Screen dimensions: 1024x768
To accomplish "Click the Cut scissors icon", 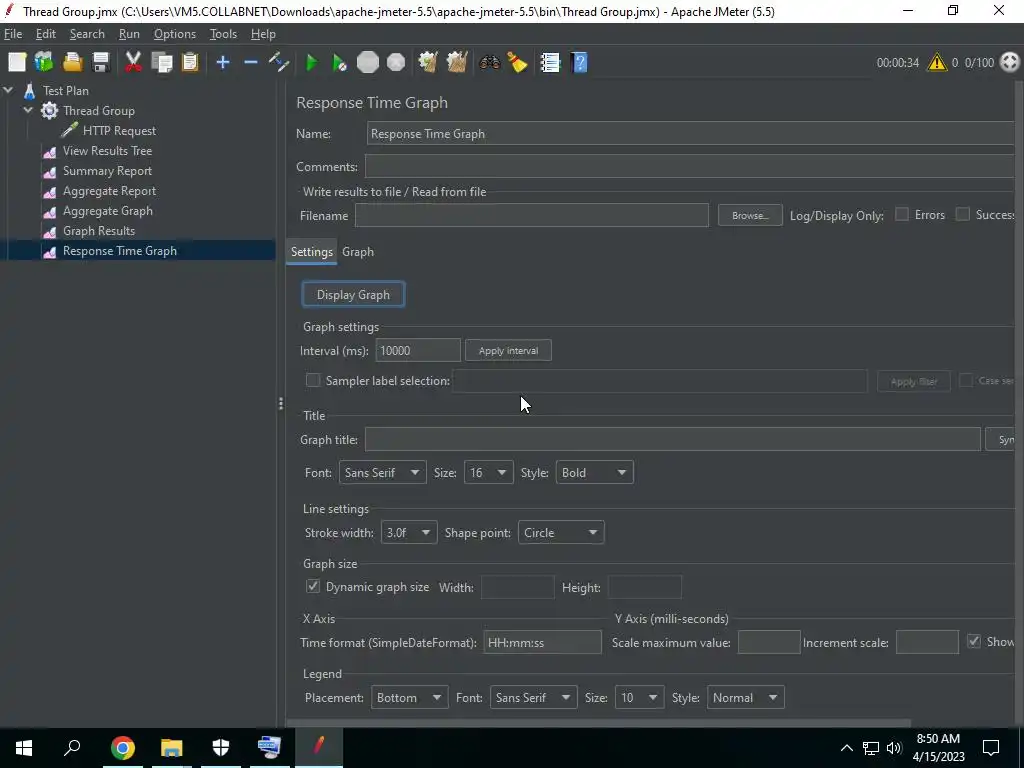I will point(133,63).
